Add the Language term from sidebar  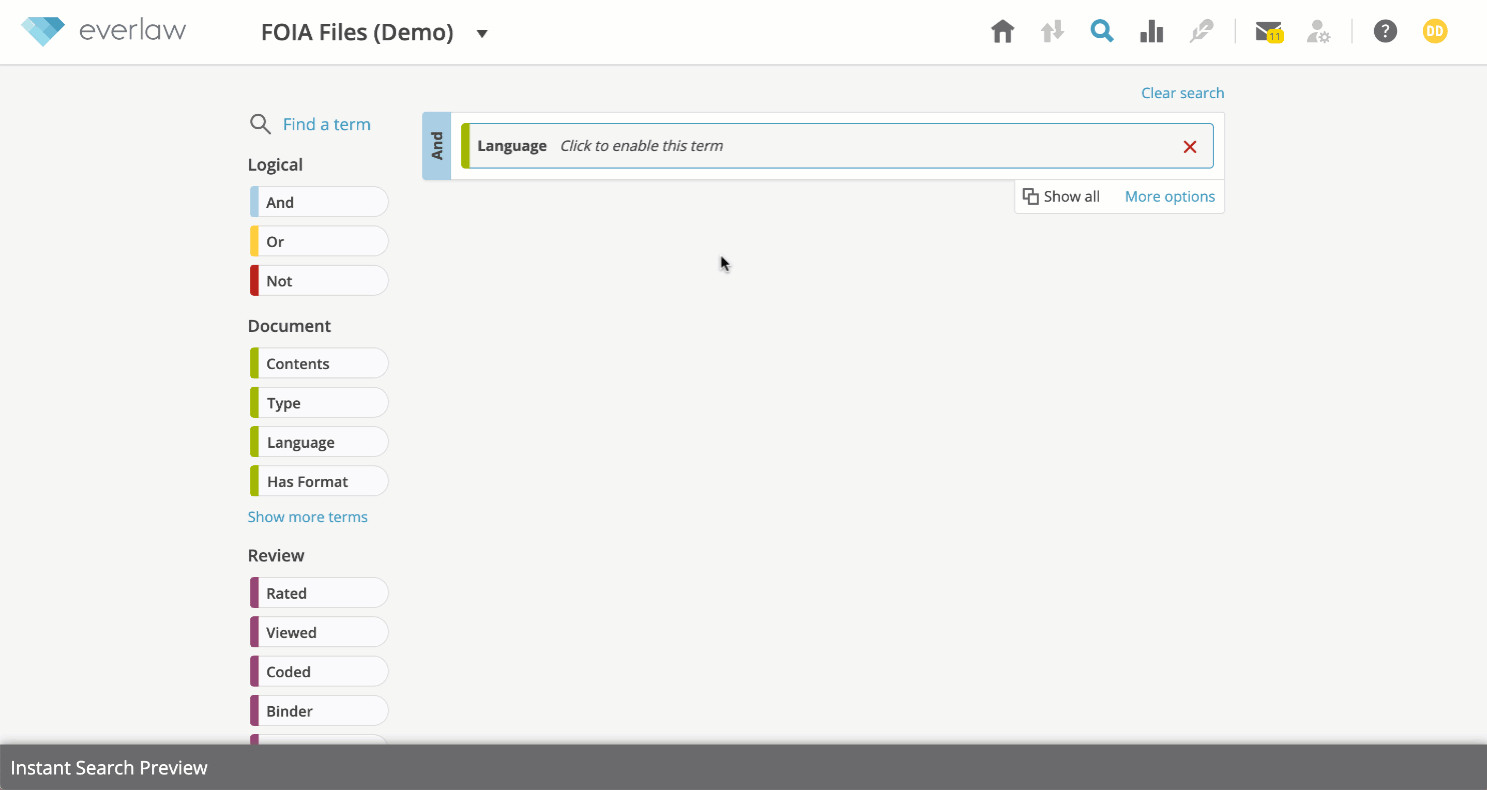point(319,442)
